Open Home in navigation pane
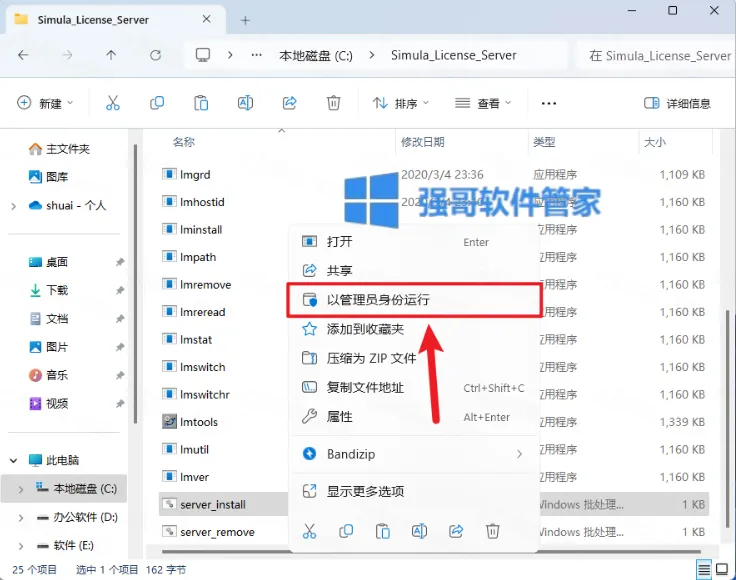 (x=59, y=149)
